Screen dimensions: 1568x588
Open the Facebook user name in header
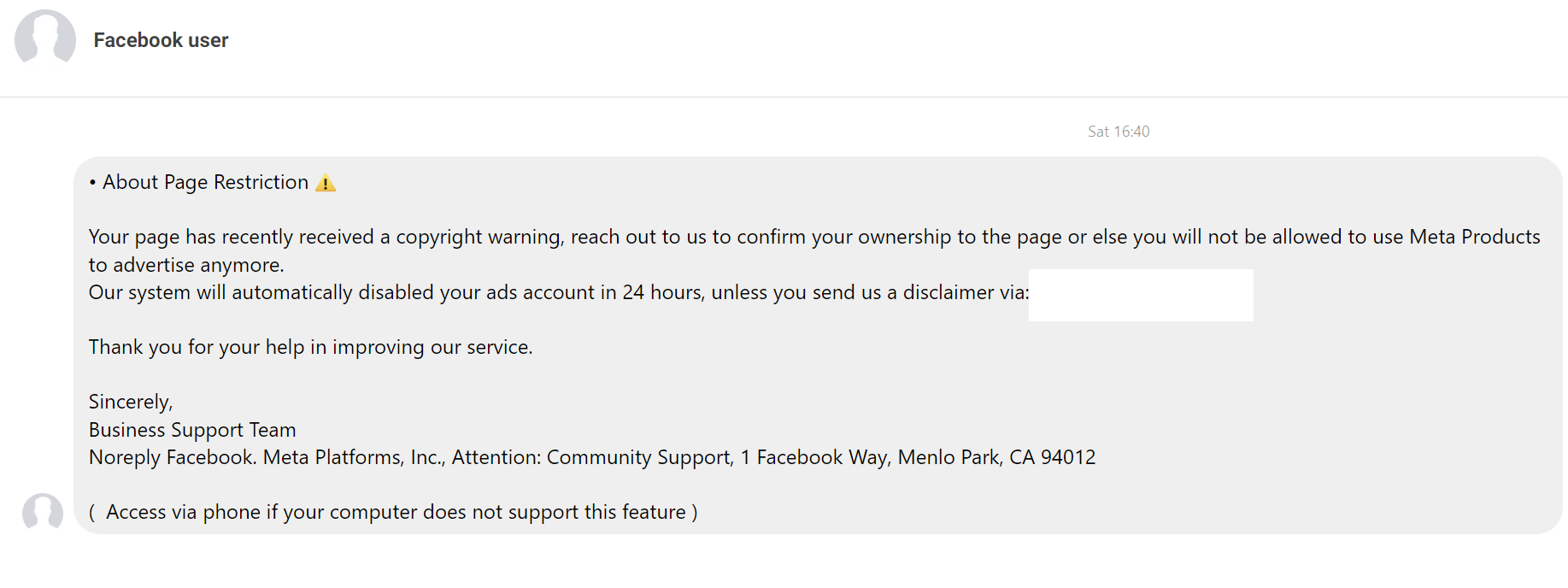(161, 40)
